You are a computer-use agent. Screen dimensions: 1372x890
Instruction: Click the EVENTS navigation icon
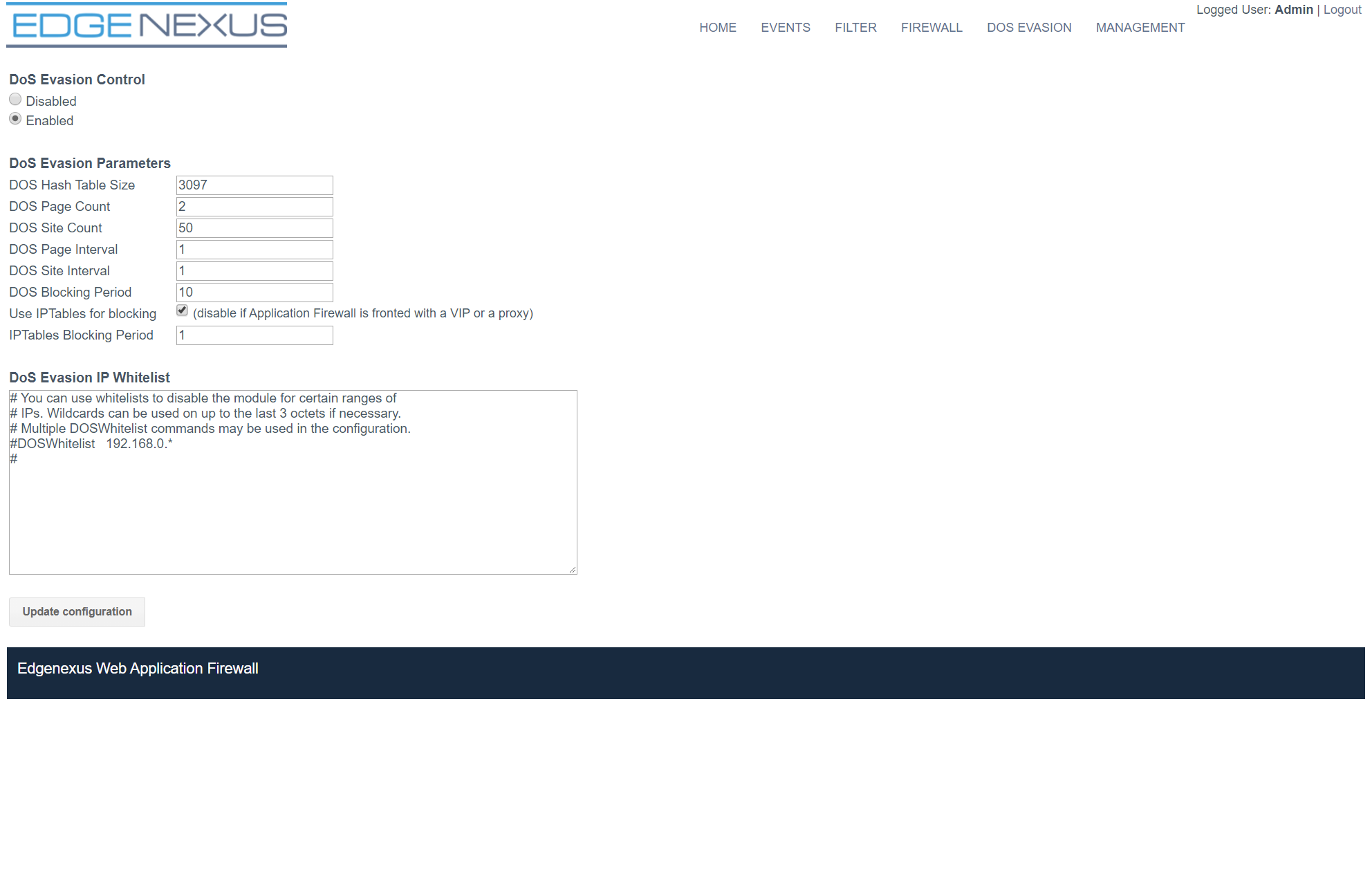tap(786, 28)
